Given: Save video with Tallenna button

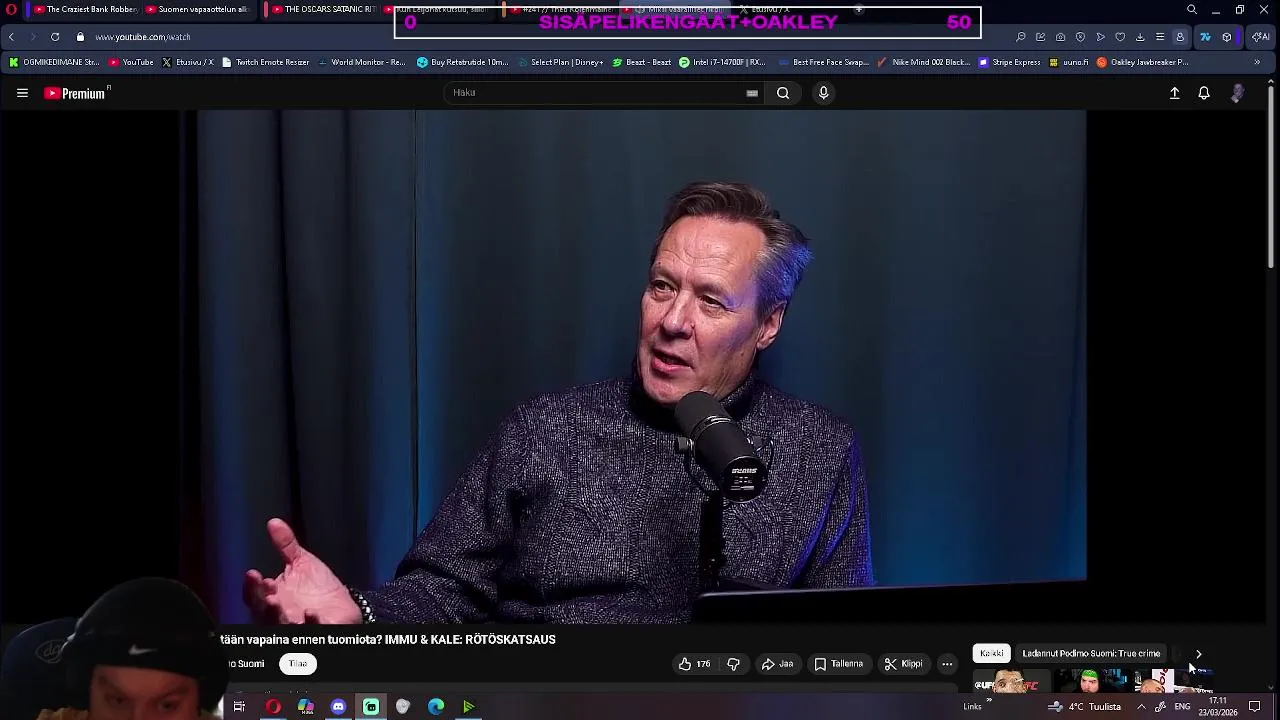Looking at the screenshot, I should coord(838,664).
